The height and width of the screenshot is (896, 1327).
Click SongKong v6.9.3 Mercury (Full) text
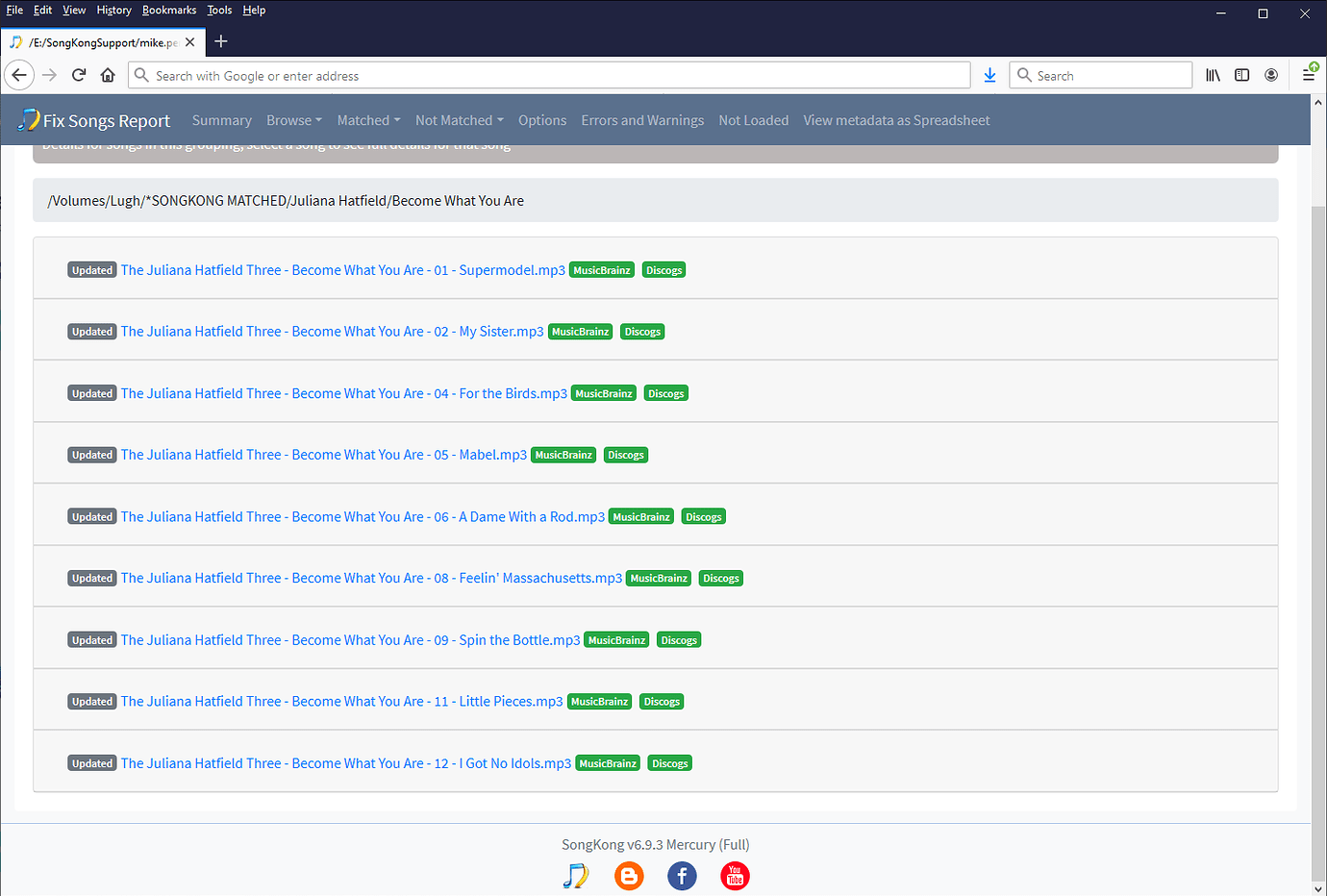pos(656,845)
